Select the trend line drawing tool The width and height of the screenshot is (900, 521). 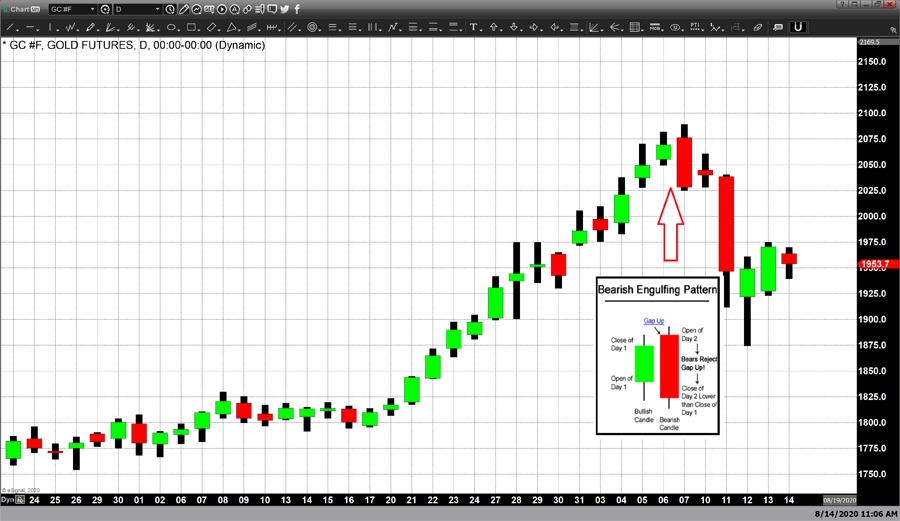(x=11, y=27)
